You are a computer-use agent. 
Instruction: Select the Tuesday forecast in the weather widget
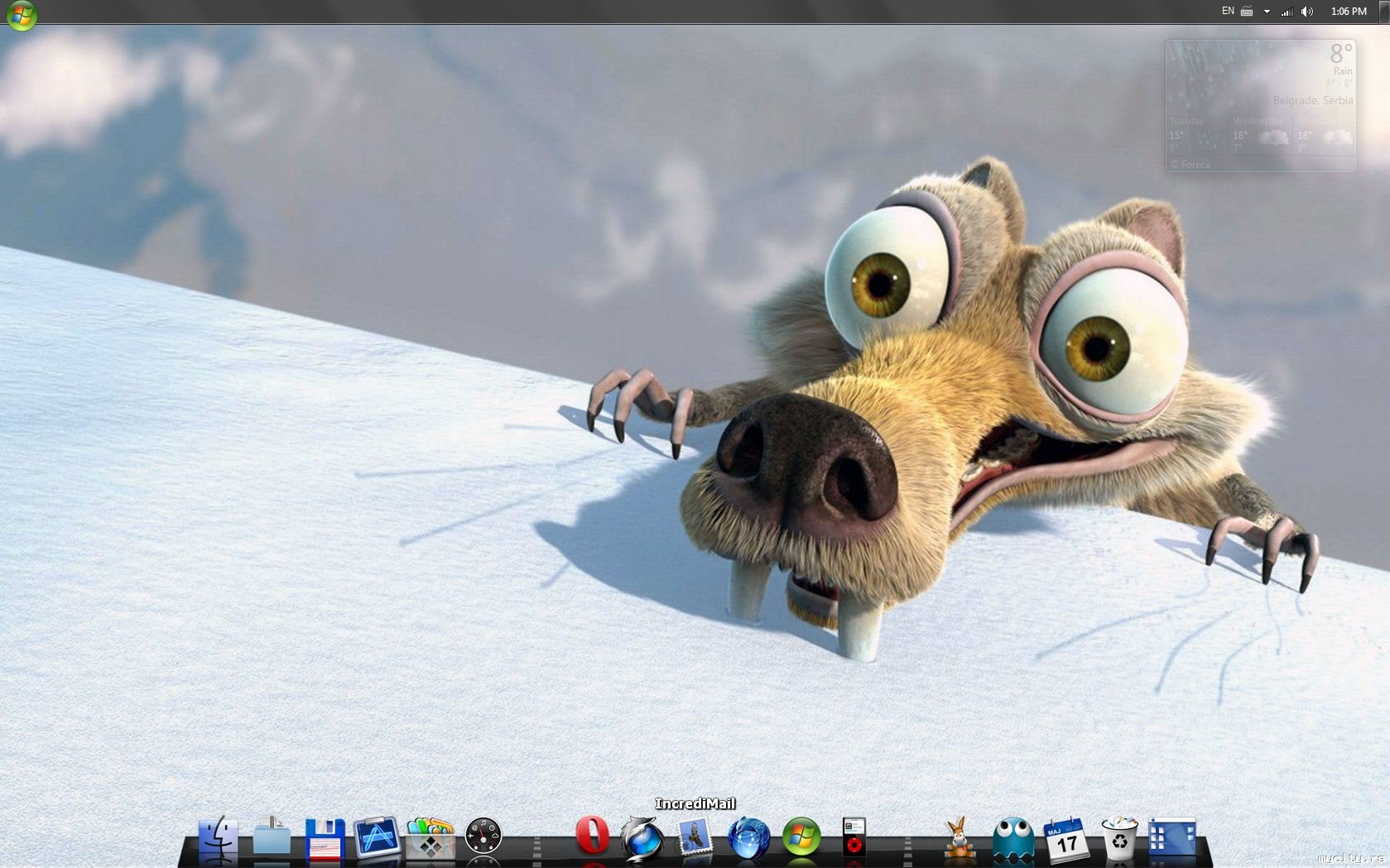[1198, 134]
